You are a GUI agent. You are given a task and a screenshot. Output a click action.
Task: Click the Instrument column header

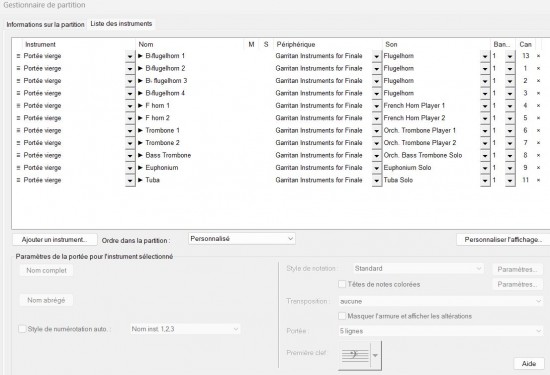click(x=79, y=44)
